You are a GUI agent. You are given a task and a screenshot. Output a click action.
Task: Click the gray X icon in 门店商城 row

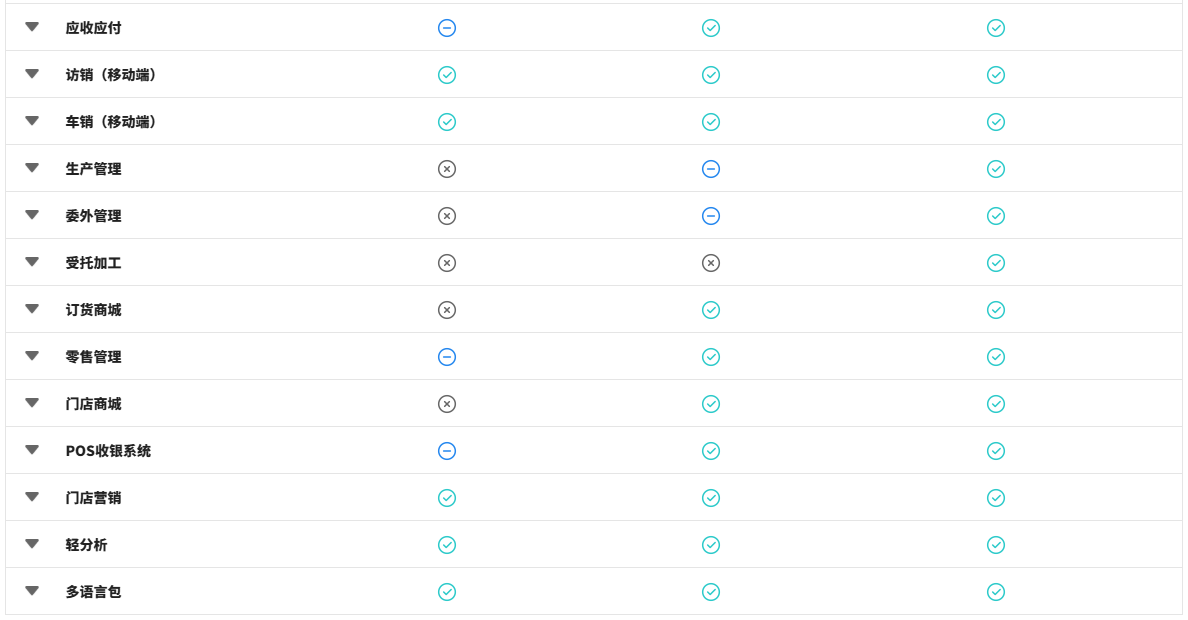pyautogui.click(x=447, y=404)
